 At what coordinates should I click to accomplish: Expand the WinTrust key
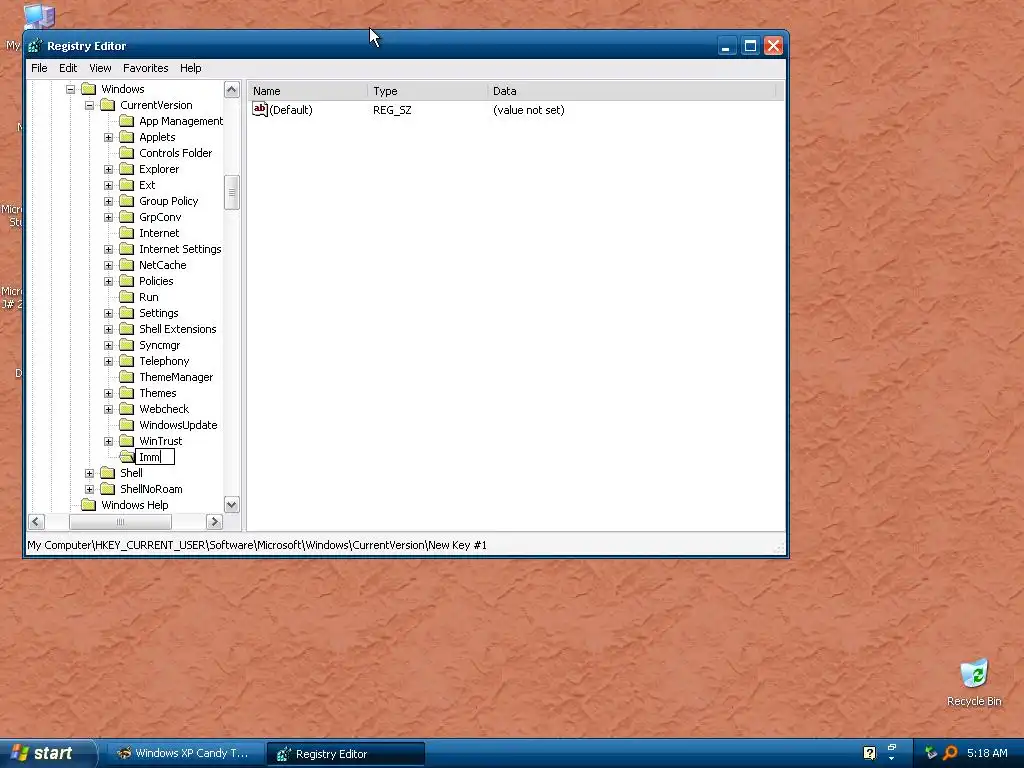(x=108, y=441)
